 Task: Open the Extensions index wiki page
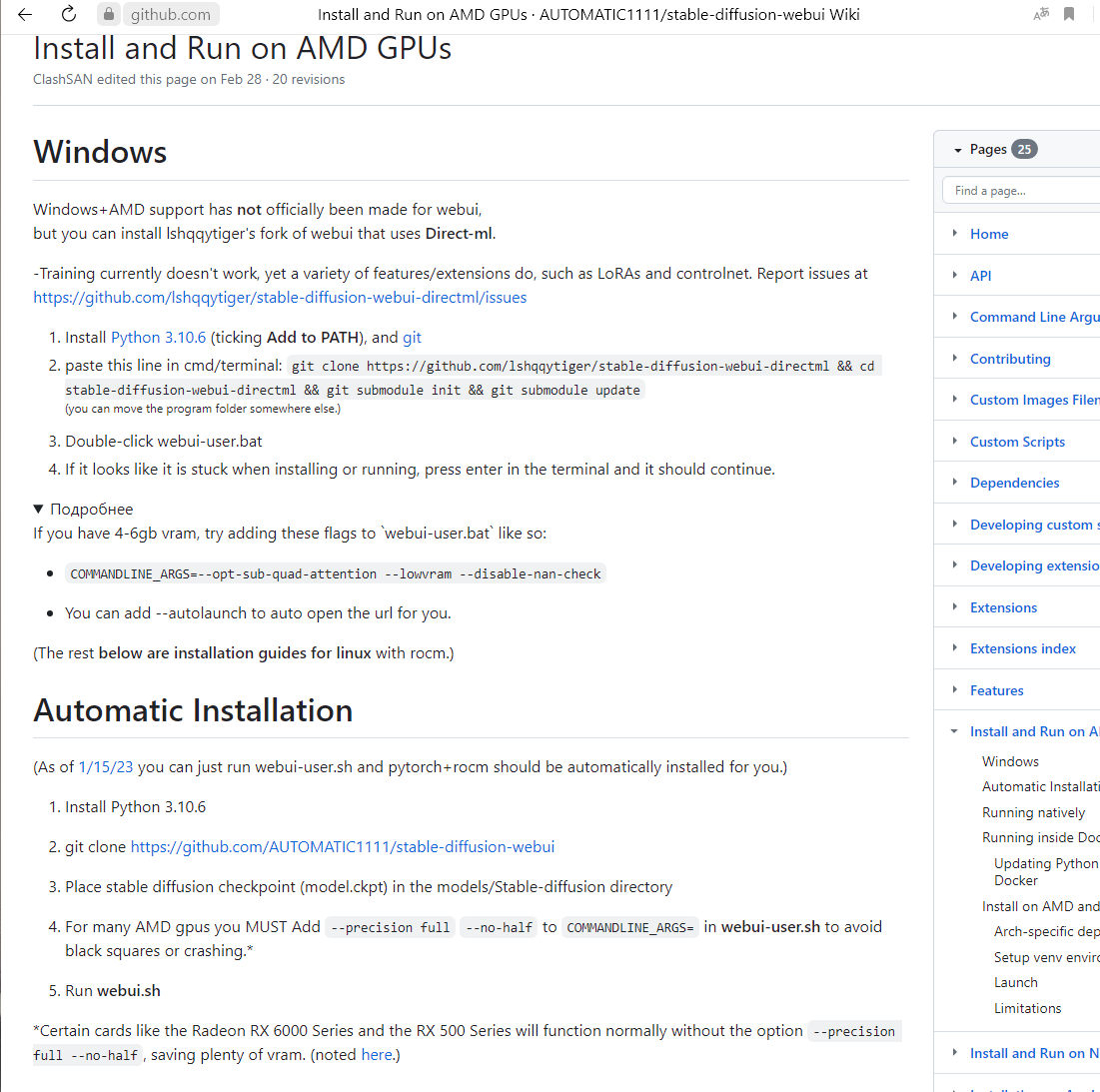tap(1023, 648)
